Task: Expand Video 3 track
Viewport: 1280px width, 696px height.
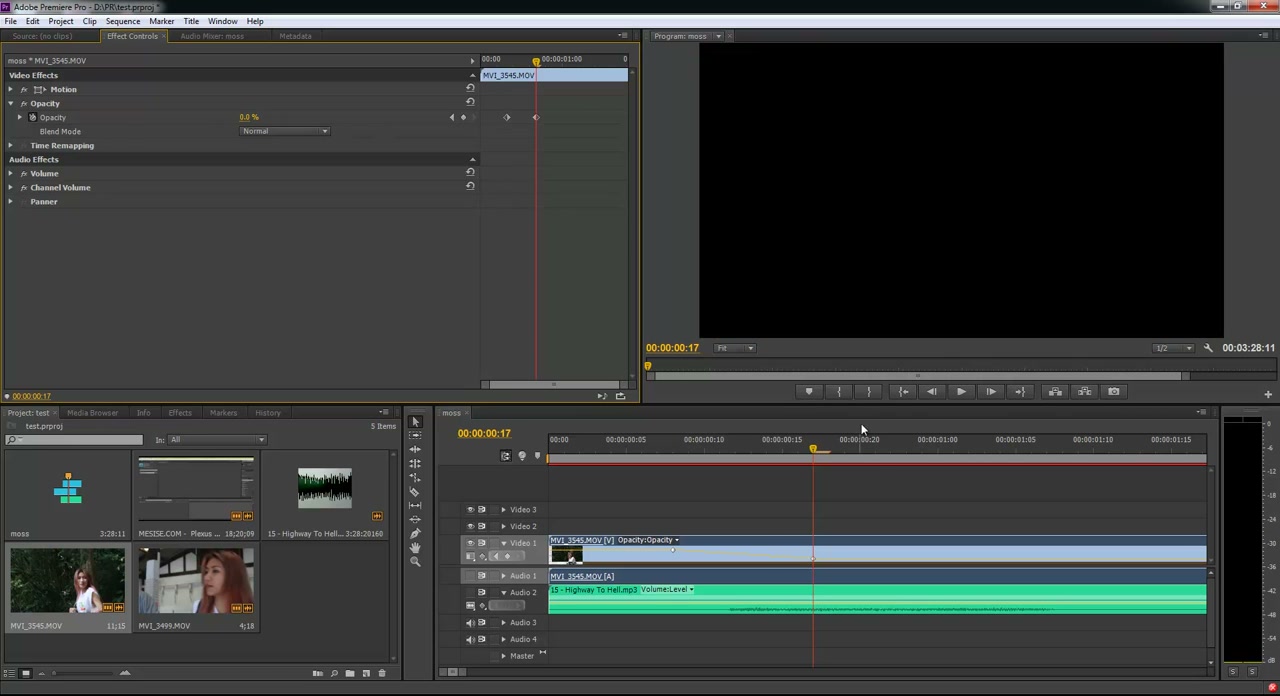Action: click(x=503, y=510)
